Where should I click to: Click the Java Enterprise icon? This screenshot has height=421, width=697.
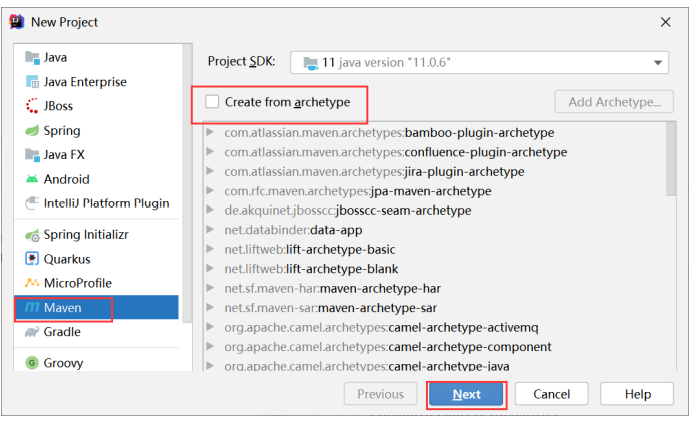[x=32, y=82]
